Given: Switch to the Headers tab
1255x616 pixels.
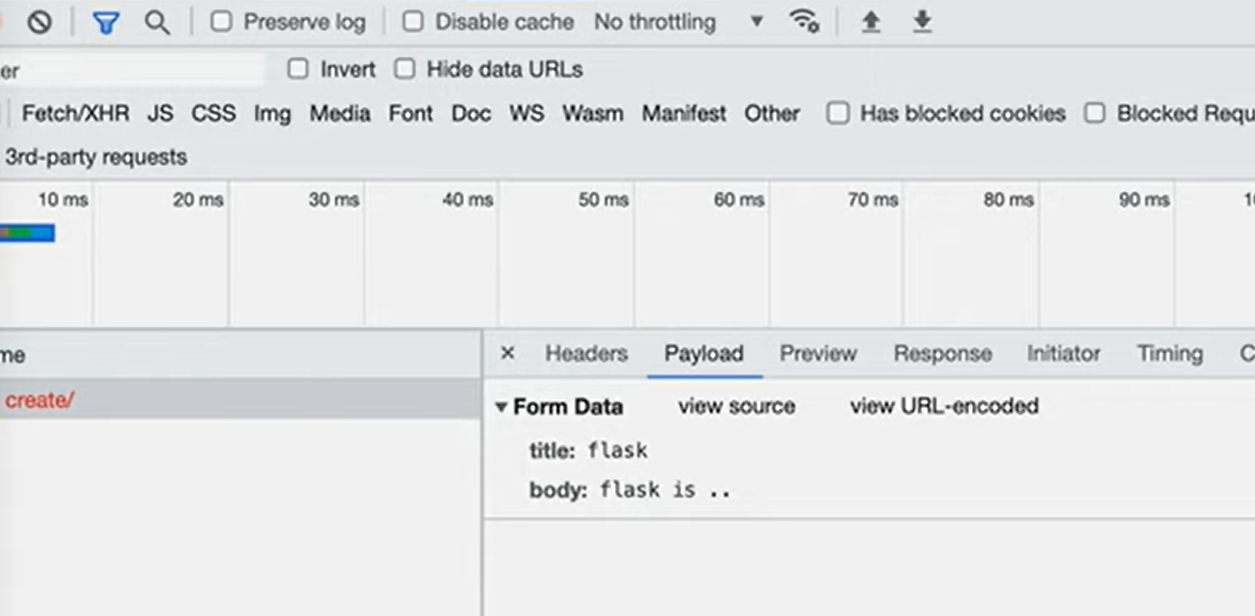Looking at the screenshot, I should [586, 353].
